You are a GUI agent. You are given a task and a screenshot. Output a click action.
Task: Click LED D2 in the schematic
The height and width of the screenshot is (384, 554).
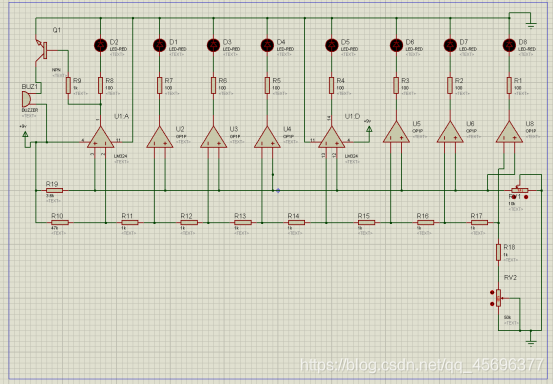click(101, 45)
